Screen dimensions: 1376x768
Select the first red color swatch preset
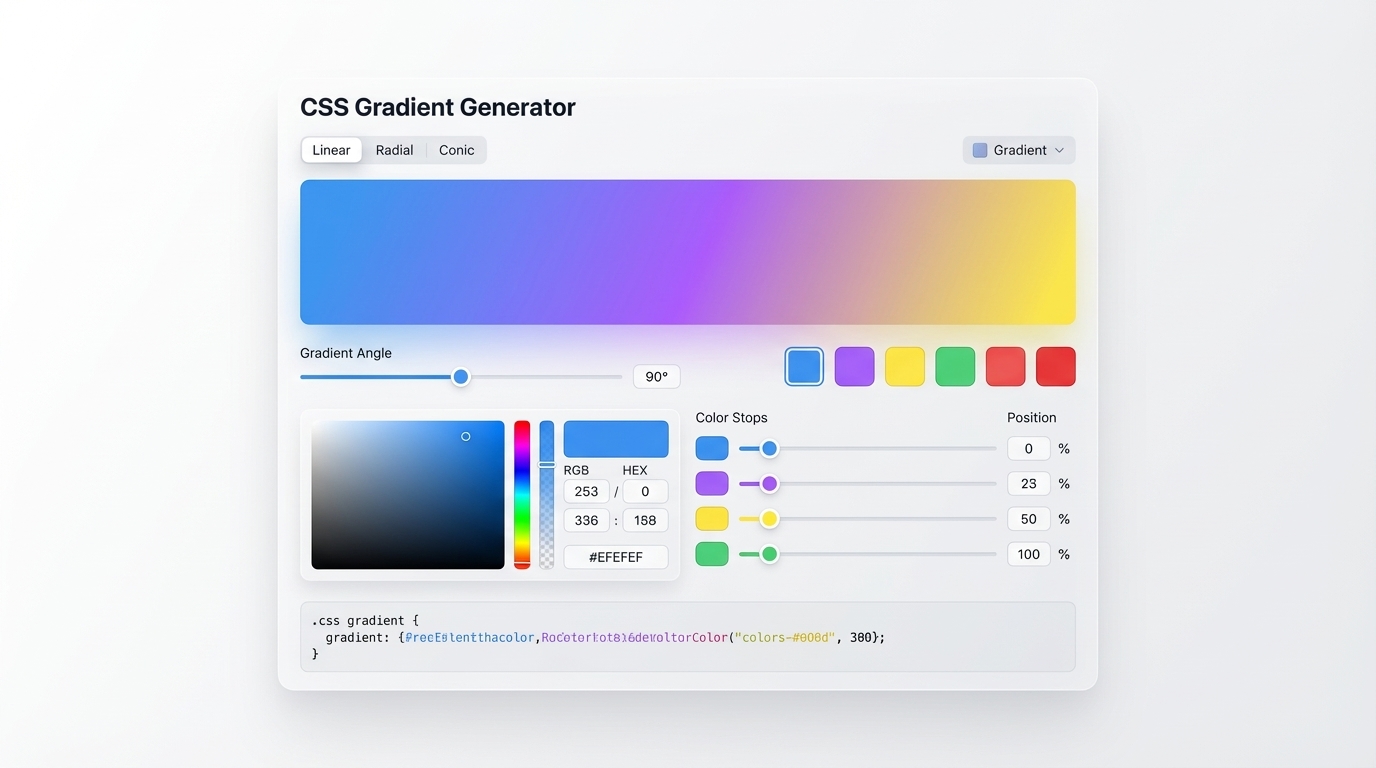click(x=1005, y=366)
